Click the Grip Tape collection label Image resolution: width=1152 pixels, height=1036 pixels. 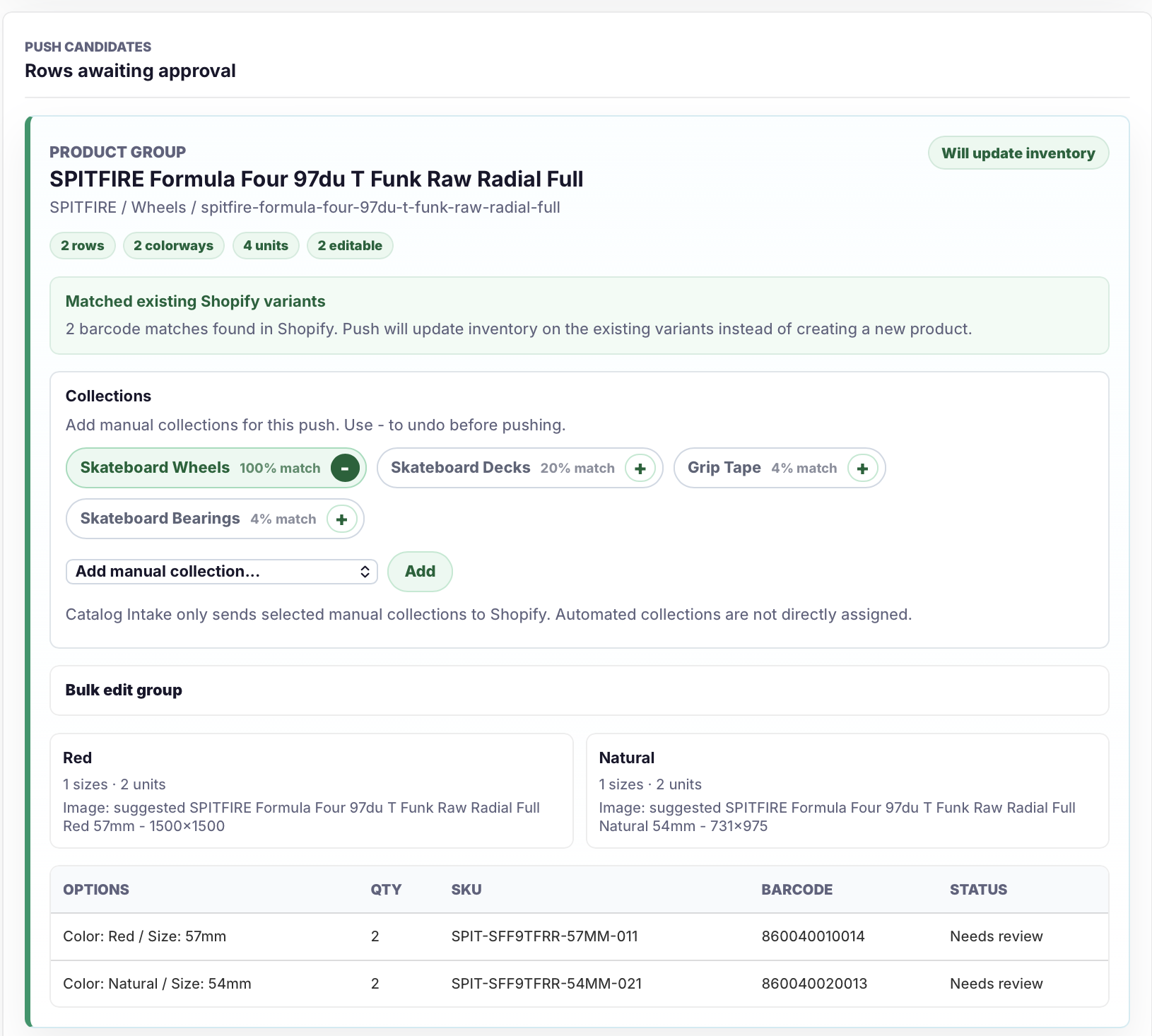[724, 468]
